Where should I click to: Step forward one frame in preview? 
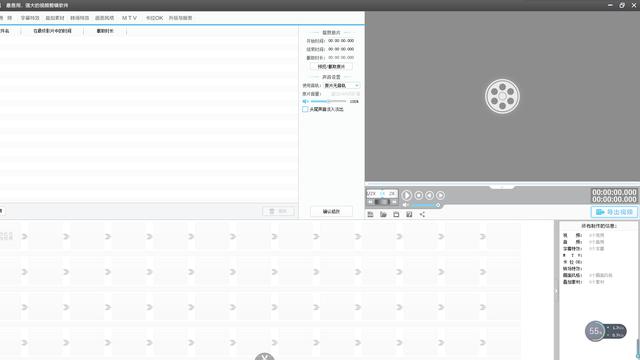[x=440, y=195]
